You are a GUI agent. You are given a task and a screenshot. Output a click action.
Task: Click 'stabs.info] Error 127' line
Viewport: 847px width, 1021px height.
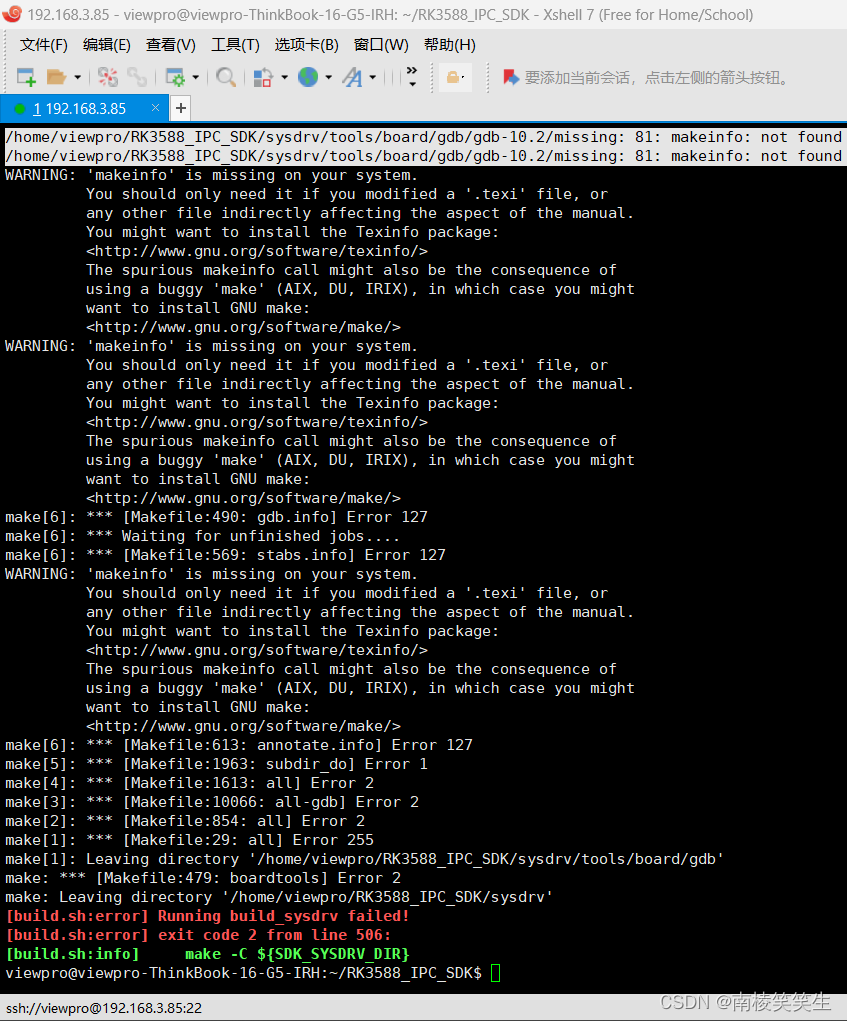(x=225, y=555)
